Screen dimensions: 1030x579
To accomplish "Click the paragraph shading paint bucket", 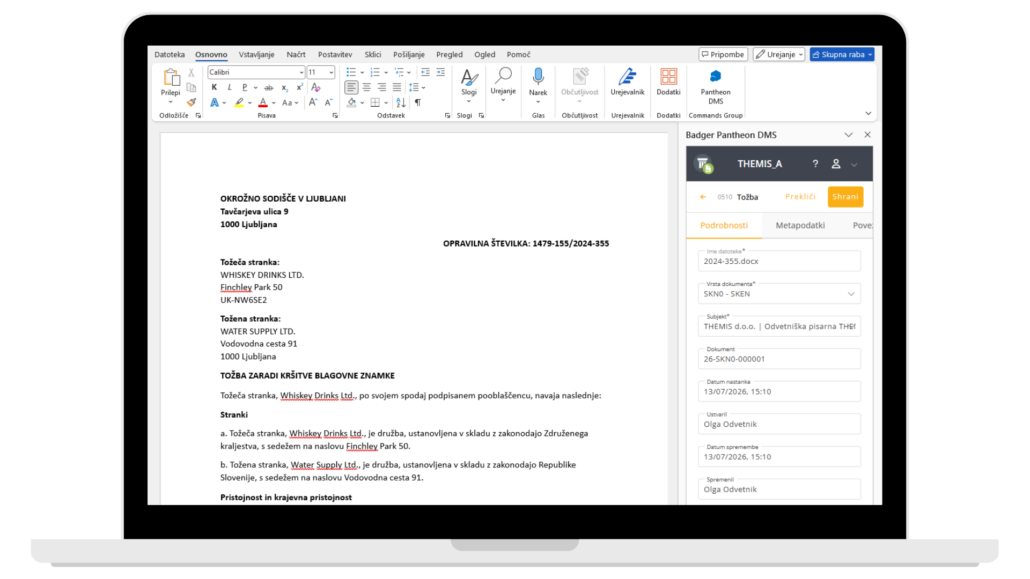I will pyautogui.click(x=351, y=103).
